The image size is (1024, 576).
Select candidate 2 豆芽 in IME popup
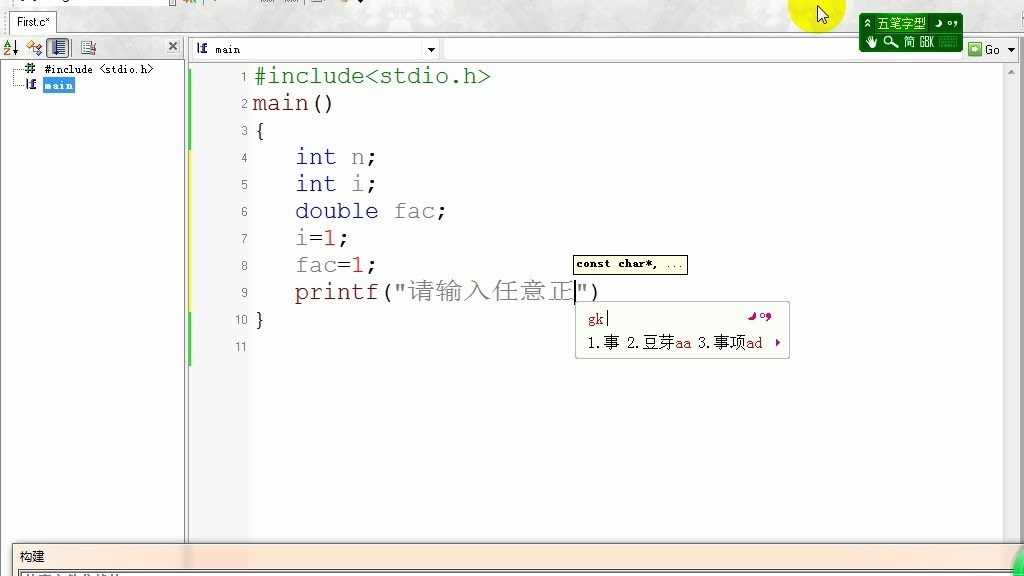tap(658, 343)
